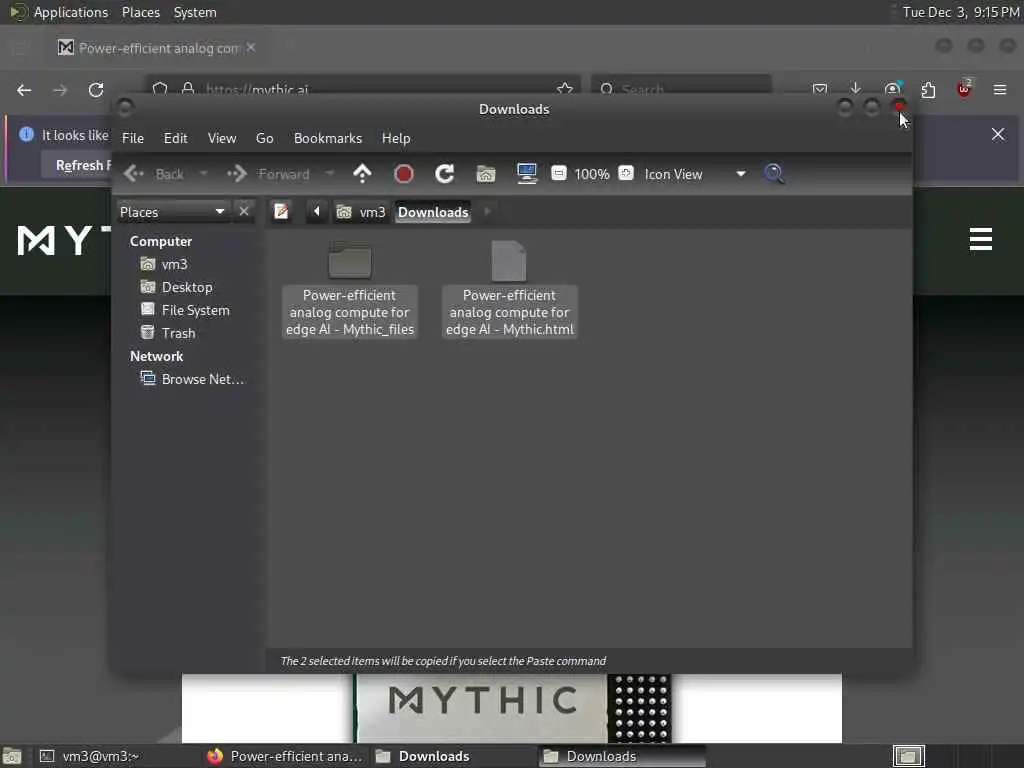Zoom in with the plus icon
This screenshot has height=768, width=1024.
(x=626, y=173)
